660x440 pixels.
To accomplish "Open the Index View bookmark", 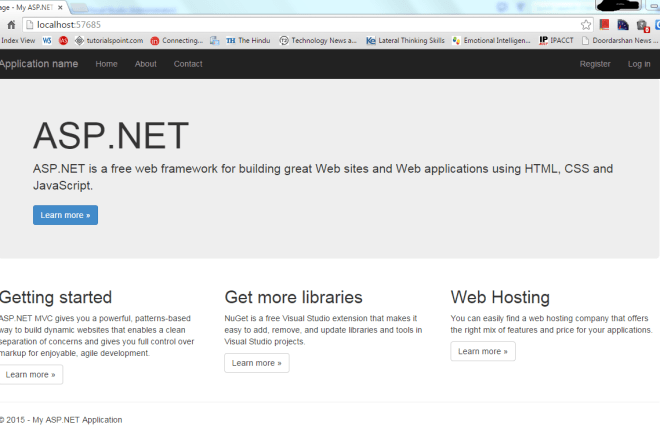I will 18,40.
